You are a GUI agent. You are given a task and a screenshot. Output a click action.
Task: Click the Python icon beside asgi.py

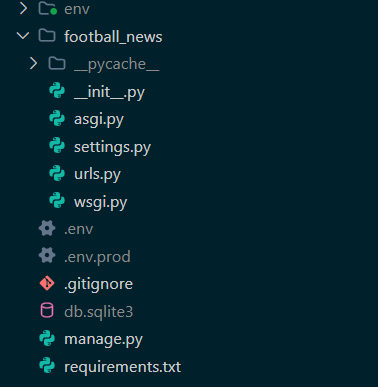pyautogui.click(x=57, y=118)
